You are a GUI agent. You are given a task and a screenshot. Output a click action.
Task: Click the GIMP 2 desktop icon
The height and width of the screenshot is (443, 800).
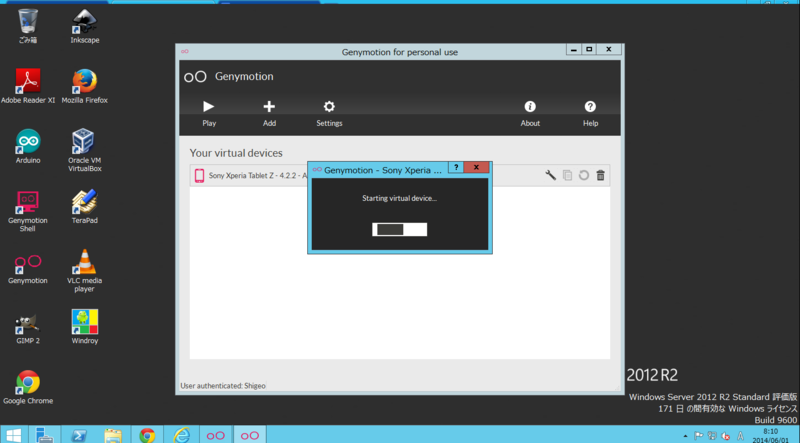28,327
